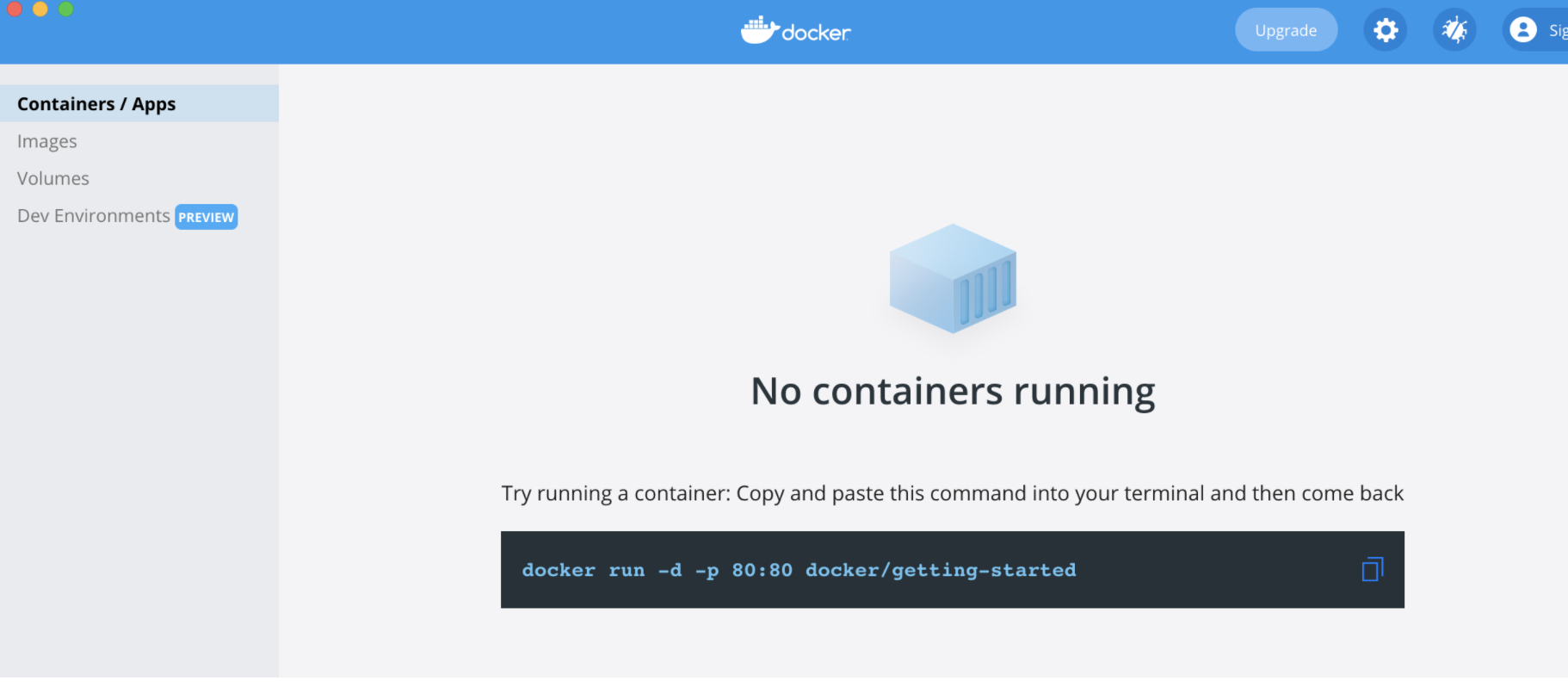Open the Settings gear icon
1568x687 pixels.
pos(1385,30)
